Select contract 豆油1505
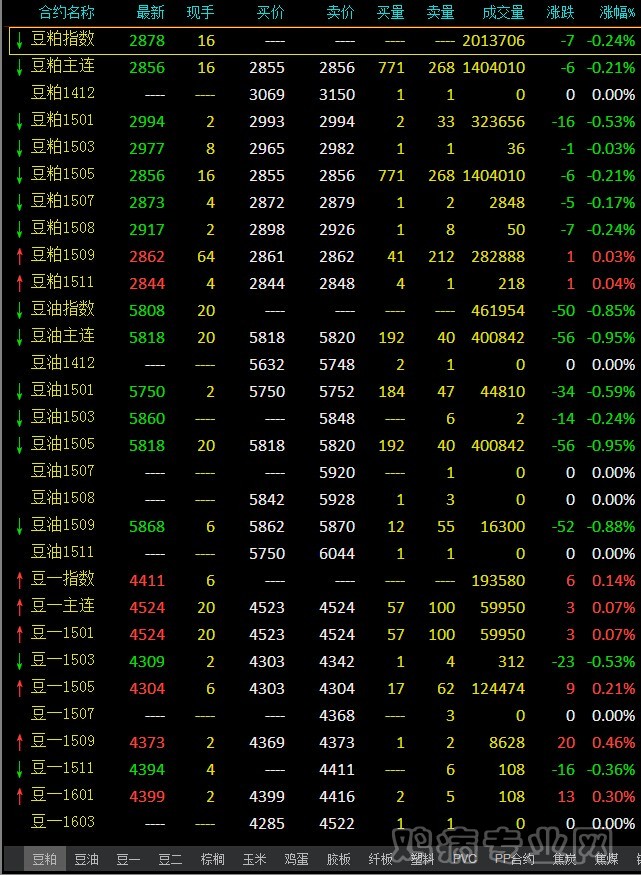 tap(325, 445)
